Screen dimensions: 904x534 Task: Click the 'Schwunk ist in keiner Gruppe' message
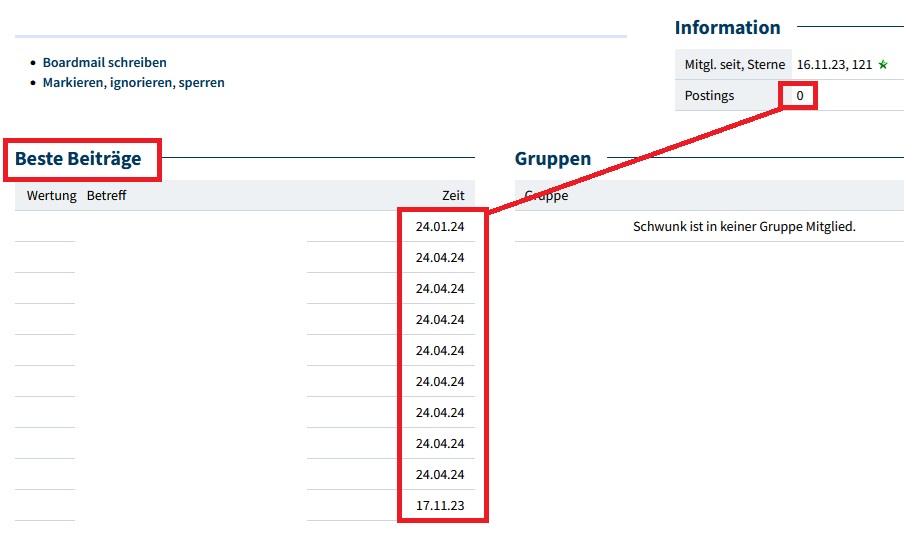pyautogui.click(x=744, y=227)
